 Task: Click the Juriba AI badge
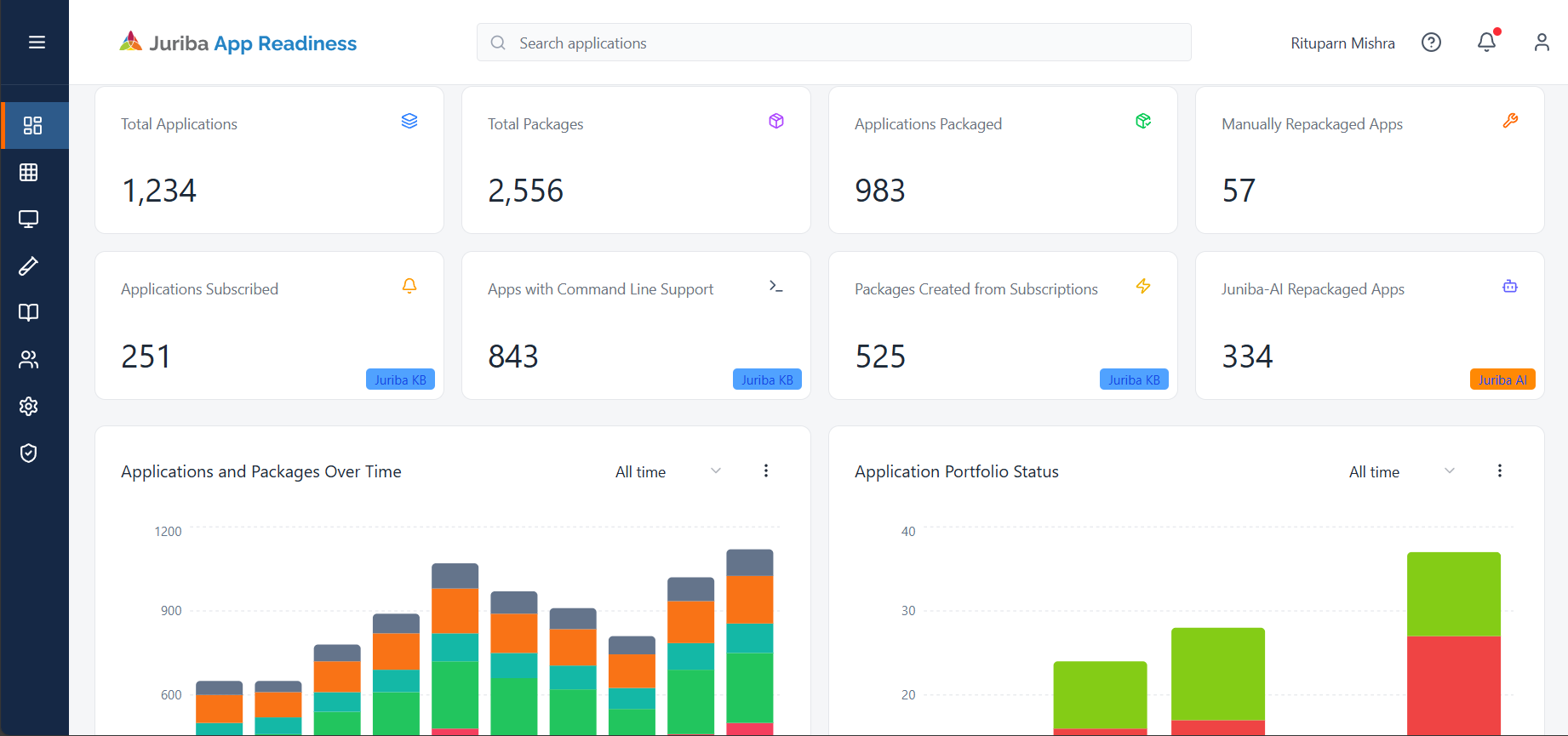[x=1502, y=379]
